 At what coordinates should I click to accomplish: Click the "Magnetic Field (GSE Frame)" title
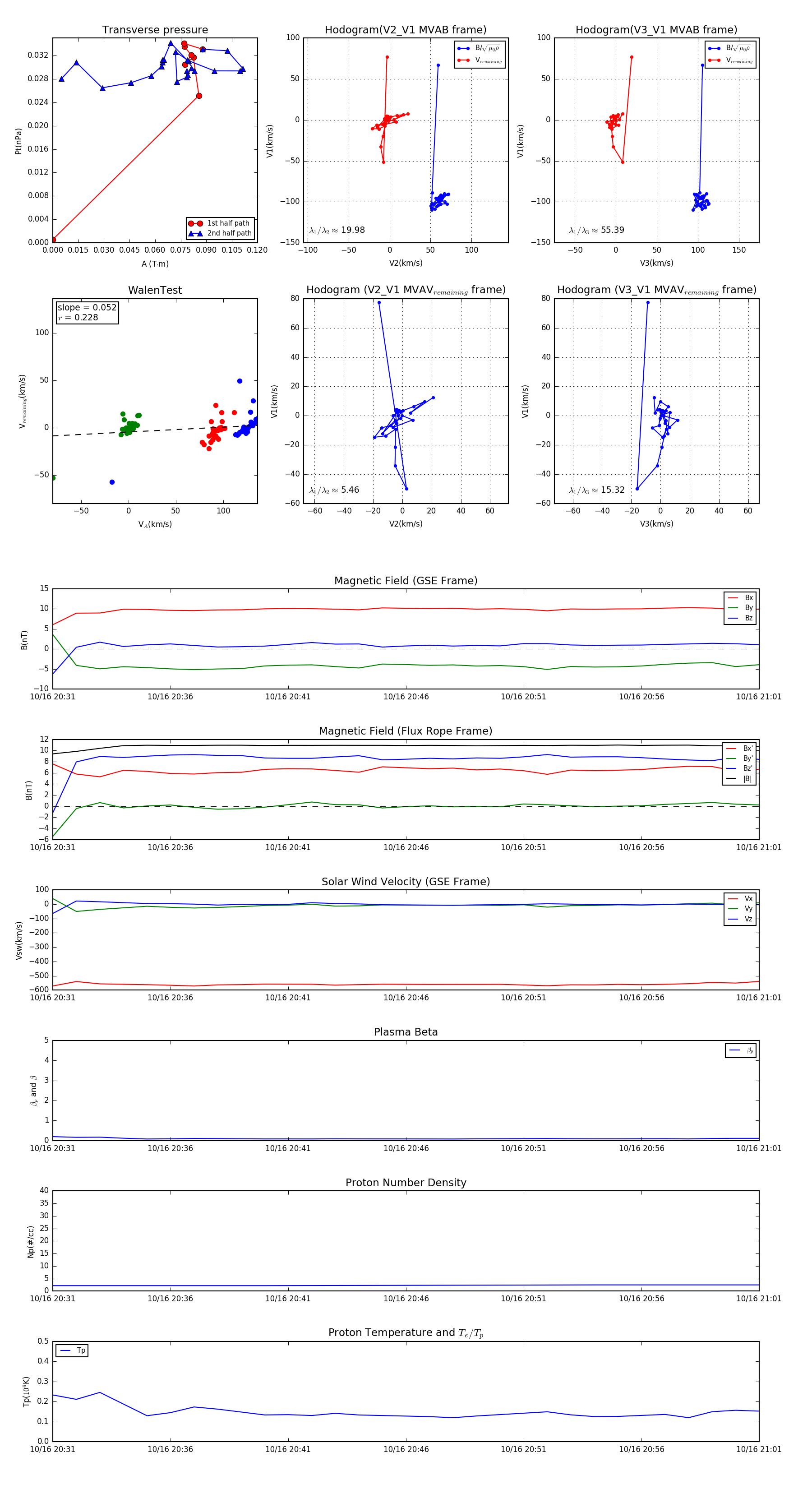[406, 581]
